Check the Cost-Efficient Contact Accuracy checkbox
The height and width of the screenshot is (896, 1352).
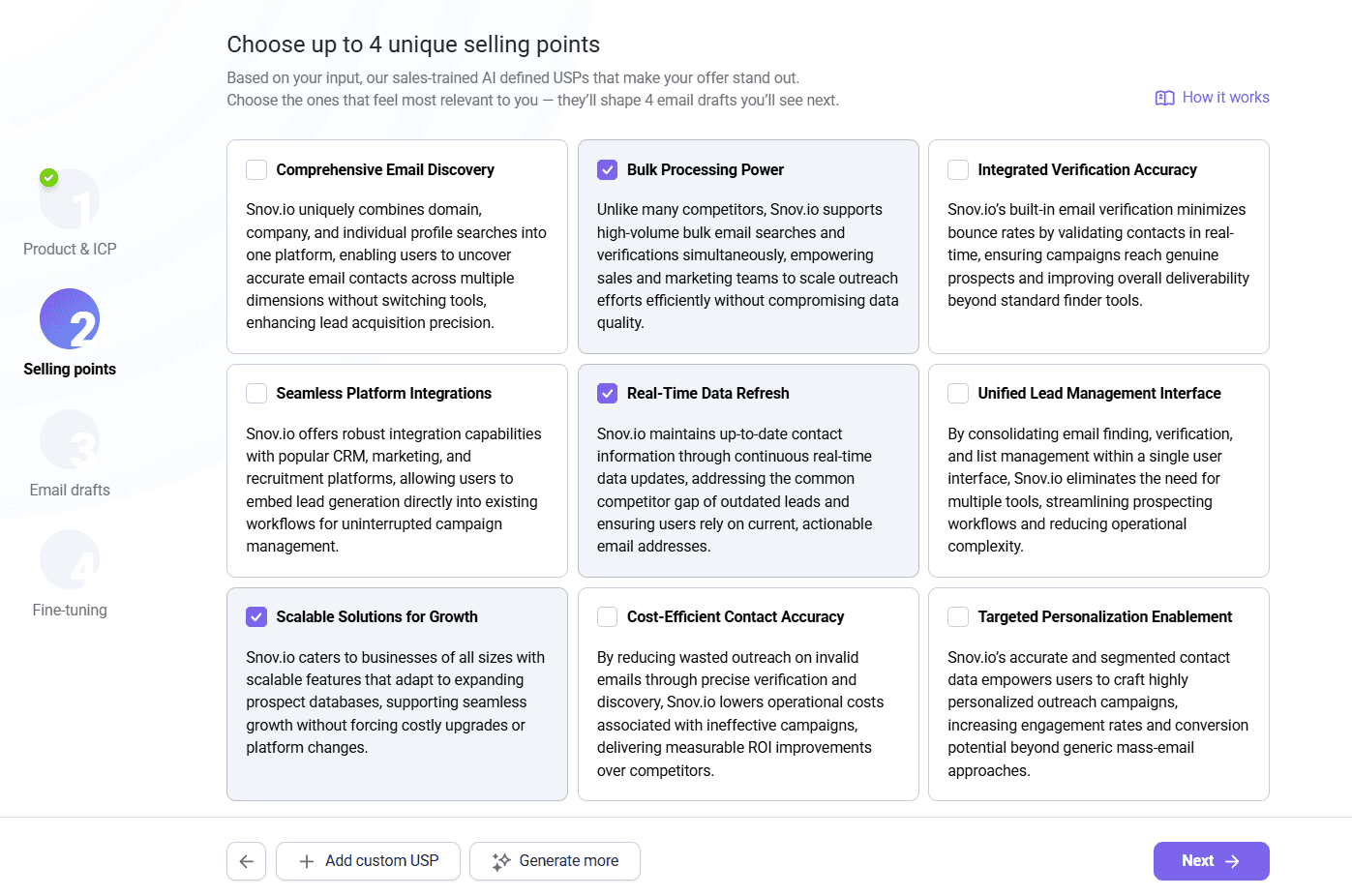pyautogui.click(x=608, y=617)
